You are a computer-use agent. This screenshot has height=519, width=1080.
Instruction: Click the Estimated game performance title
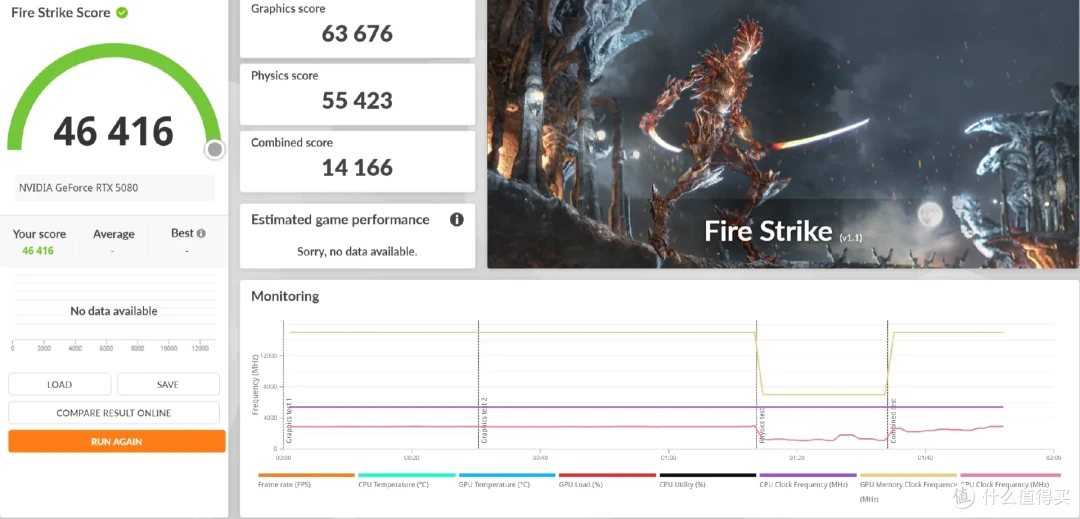click(x=340, y=220)
